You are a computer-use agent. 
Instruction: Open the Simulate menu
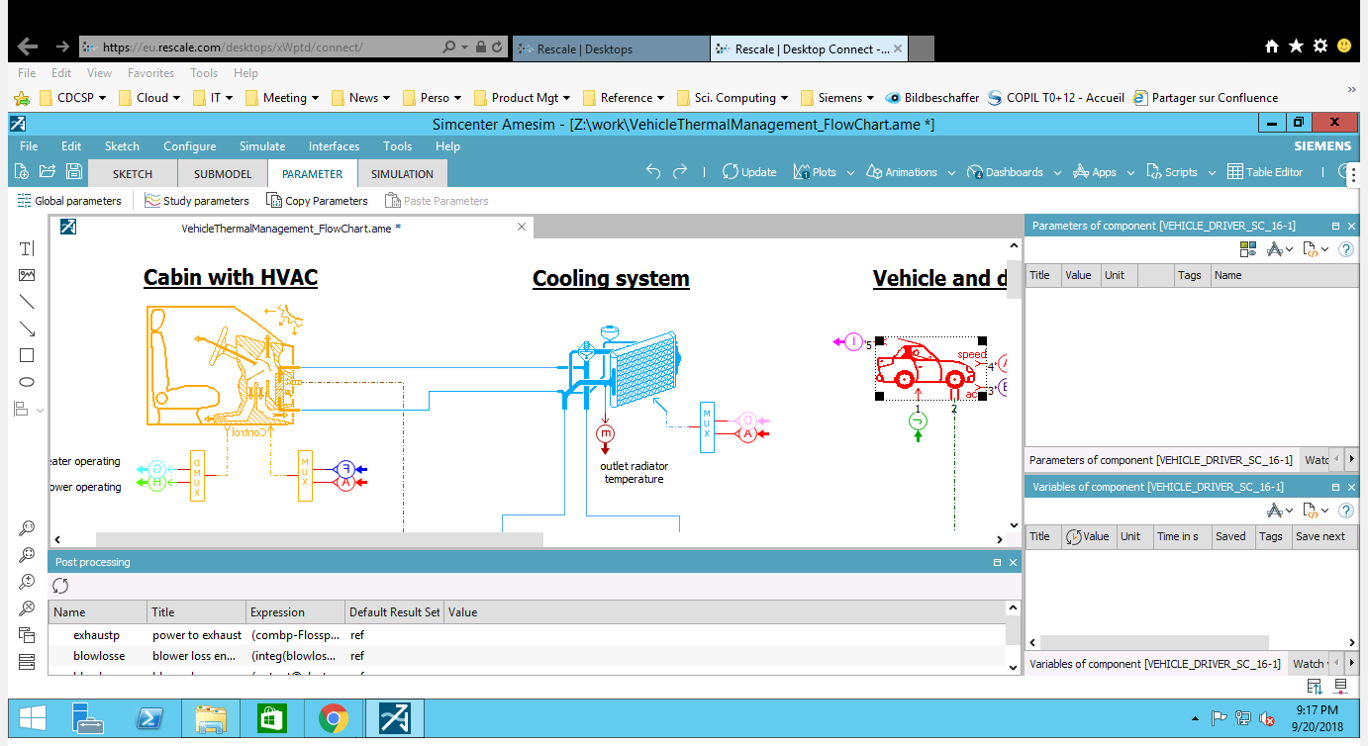262,146
